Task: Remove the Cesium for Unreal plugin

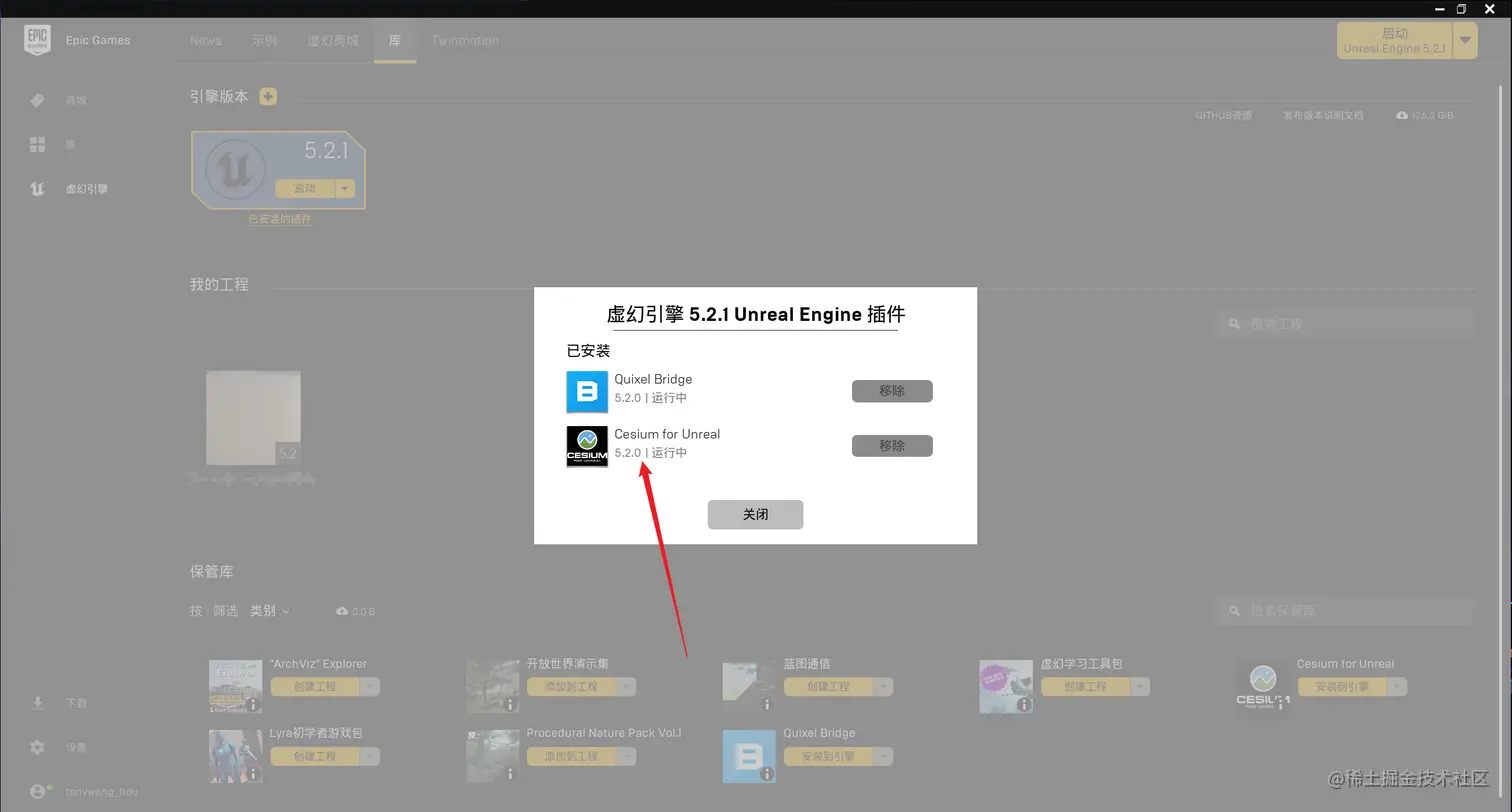Action: click(x=892, y=446)
